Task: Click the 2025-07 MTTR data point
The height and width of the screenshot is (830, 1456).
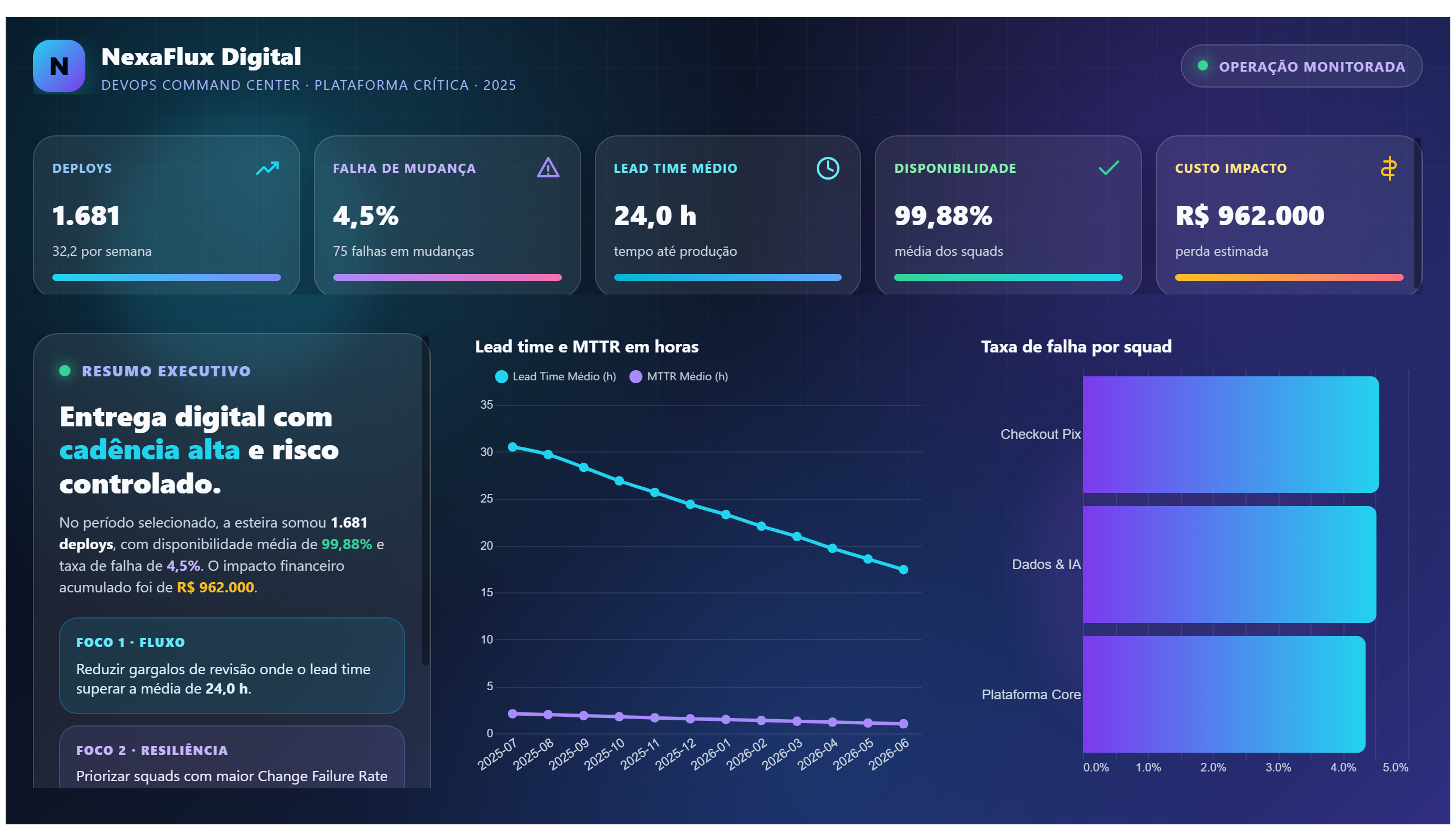Action: click(x=512, y=713)
